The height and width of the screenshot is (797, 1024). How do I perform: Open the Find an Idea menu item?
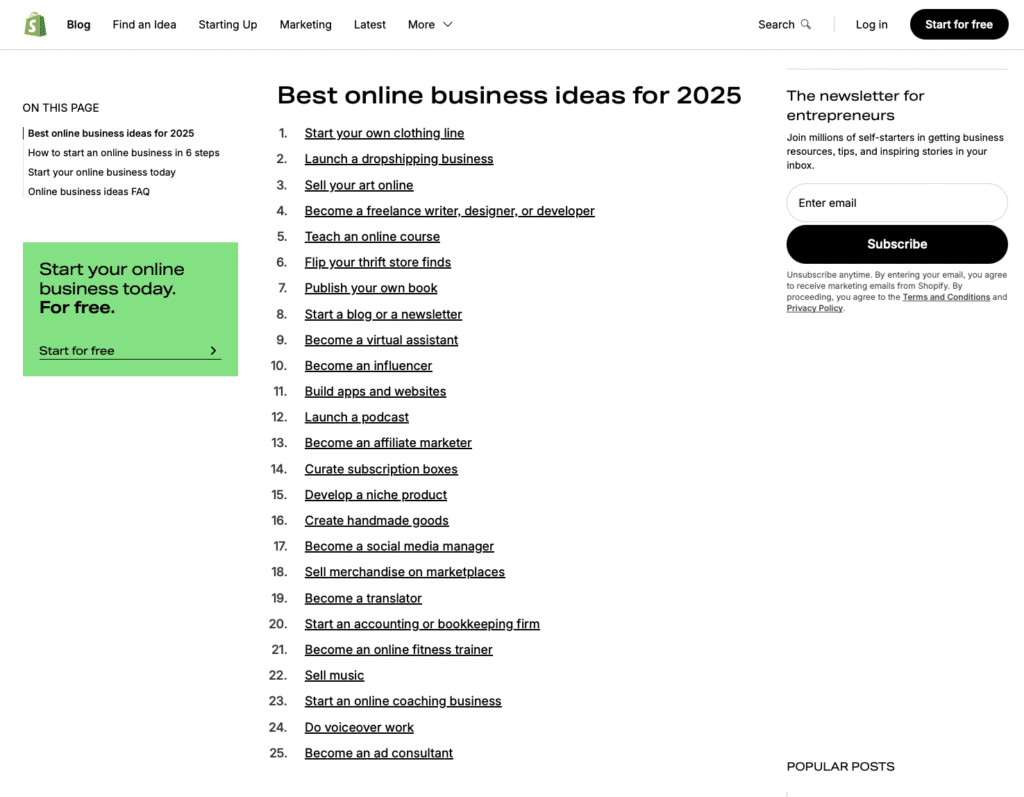(x=144, y=25)
